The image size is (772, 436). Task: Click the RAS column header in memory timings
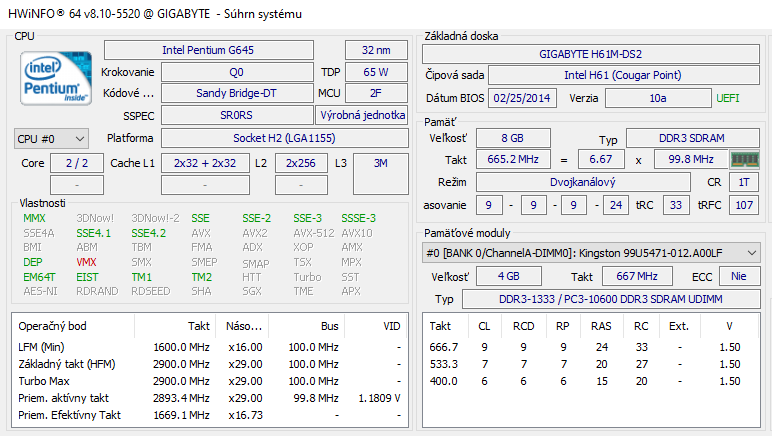pyautogui.click(x=601, y=326)
